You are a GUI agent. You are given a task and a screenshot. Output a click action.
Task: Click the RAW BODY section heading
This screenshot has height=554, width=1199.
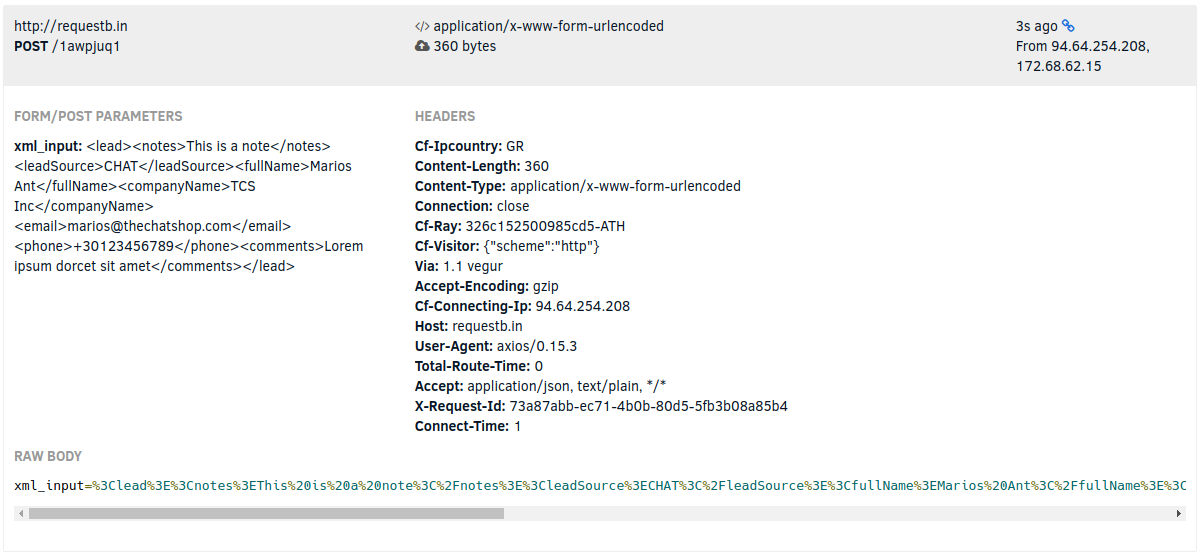point(47,456)
